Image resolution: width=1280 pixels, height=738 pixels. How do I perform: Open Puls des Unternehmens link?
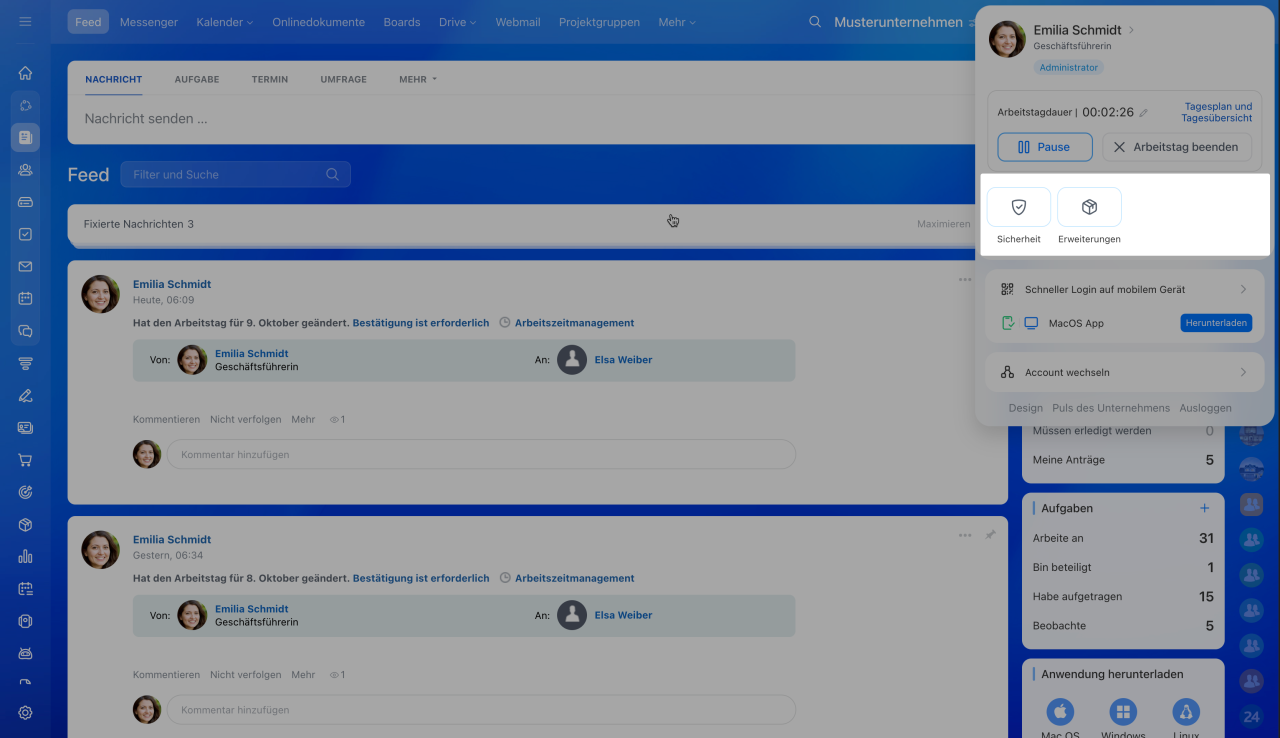click(x=1111, y=408)
